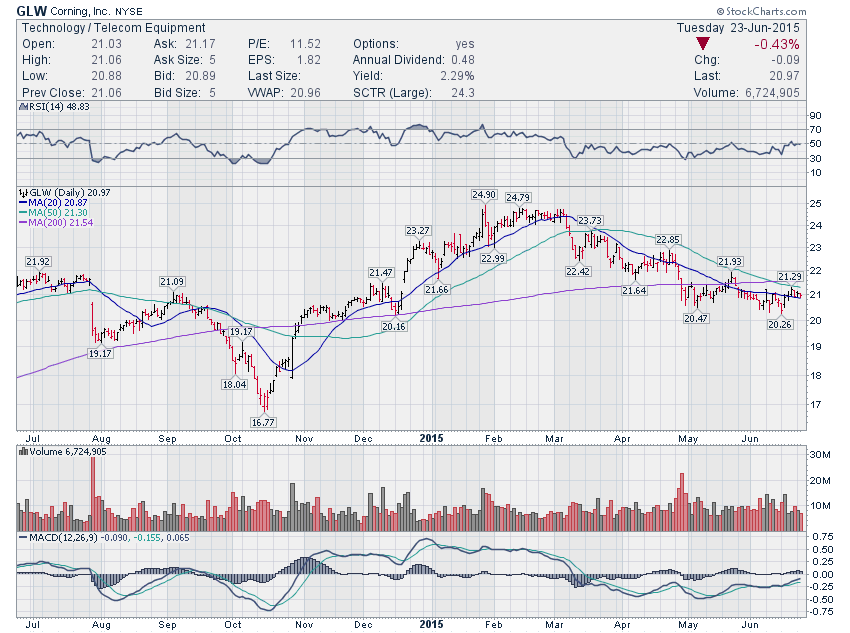Click the red down-arrow change indicator

coord(703,44)
